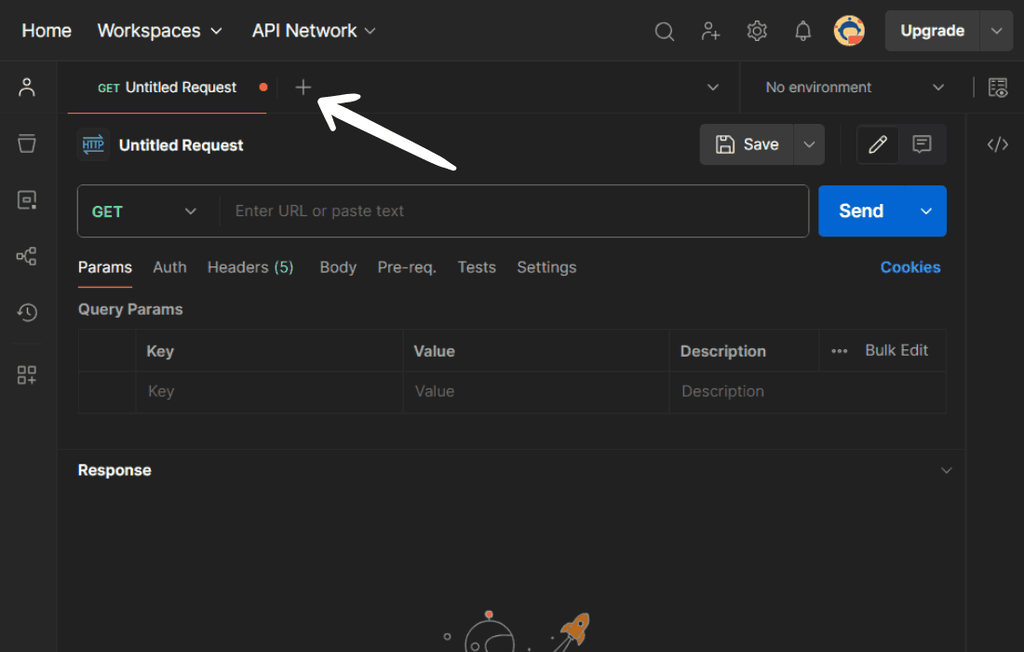Switch to the Settings tab
Screen dimensions: 1024x652
point(547,267)
